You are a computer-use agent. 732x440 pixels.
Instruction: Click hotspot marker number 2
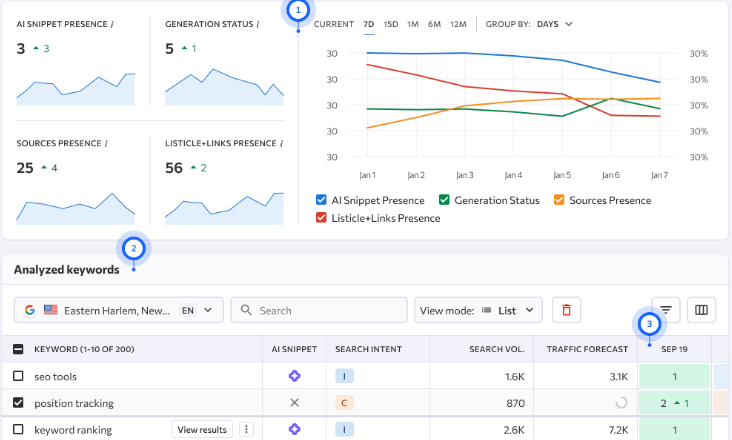133,247
